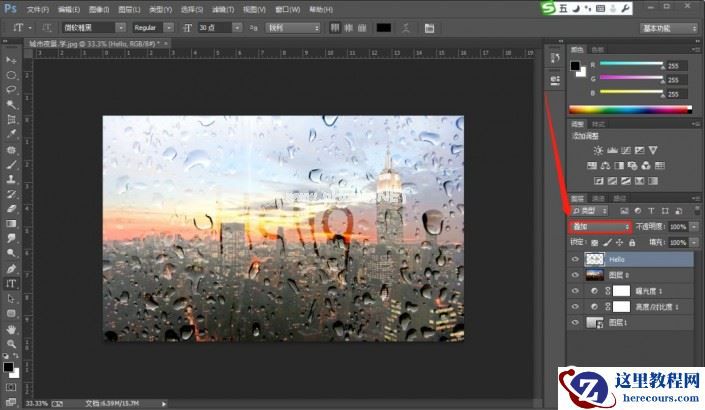Open the layer blend mode dropdown
Viewport: 705px width, 410px height.
[x=600, y=227]
